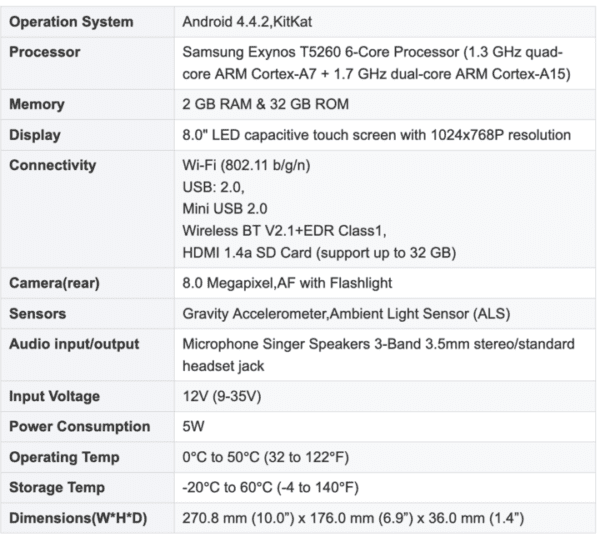This screenshot has height=542, width=600.
Task: Select the 2 GB RAM & 32 GB ROM text
Action: pyautogui.click(x=266, y=104)
